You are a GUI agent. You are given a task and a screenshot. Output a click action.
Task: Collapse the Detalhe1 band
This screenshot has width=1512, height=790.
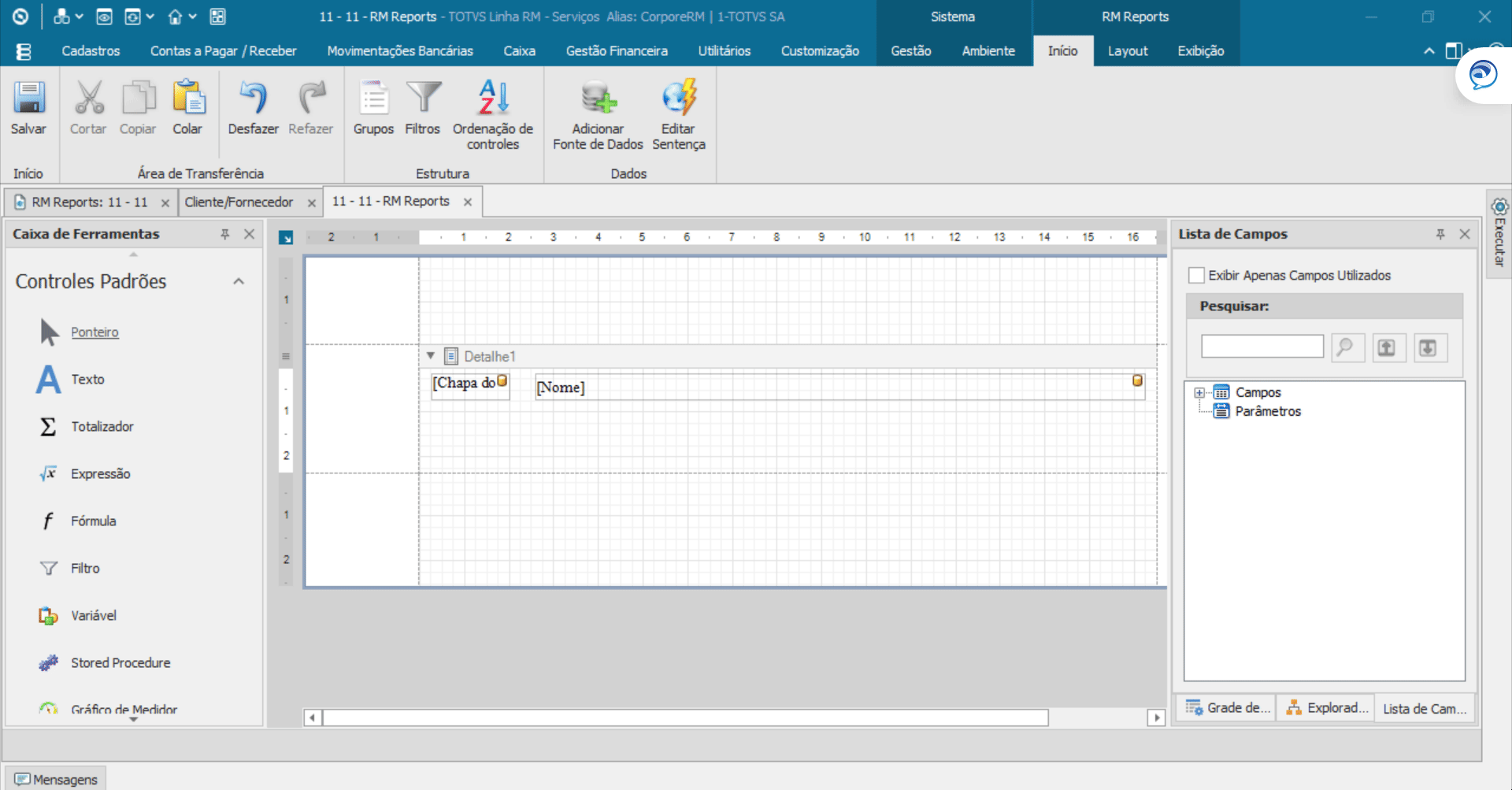click(x=431, y=356)
